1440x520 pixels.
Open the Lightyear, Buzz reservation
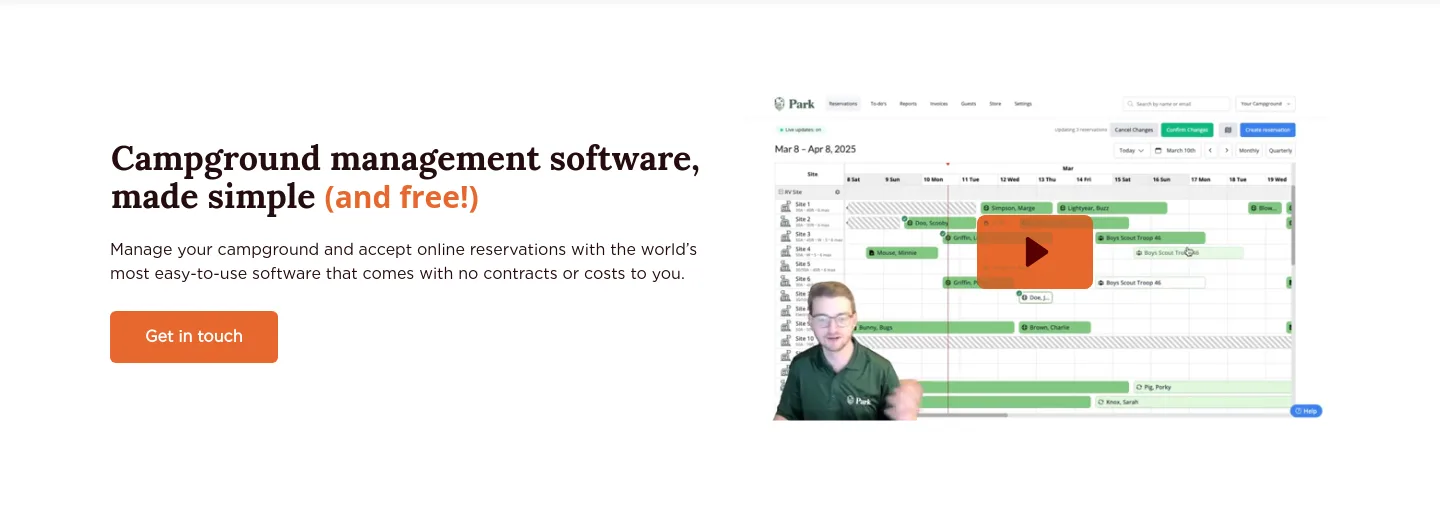[x=1111, y=208]
